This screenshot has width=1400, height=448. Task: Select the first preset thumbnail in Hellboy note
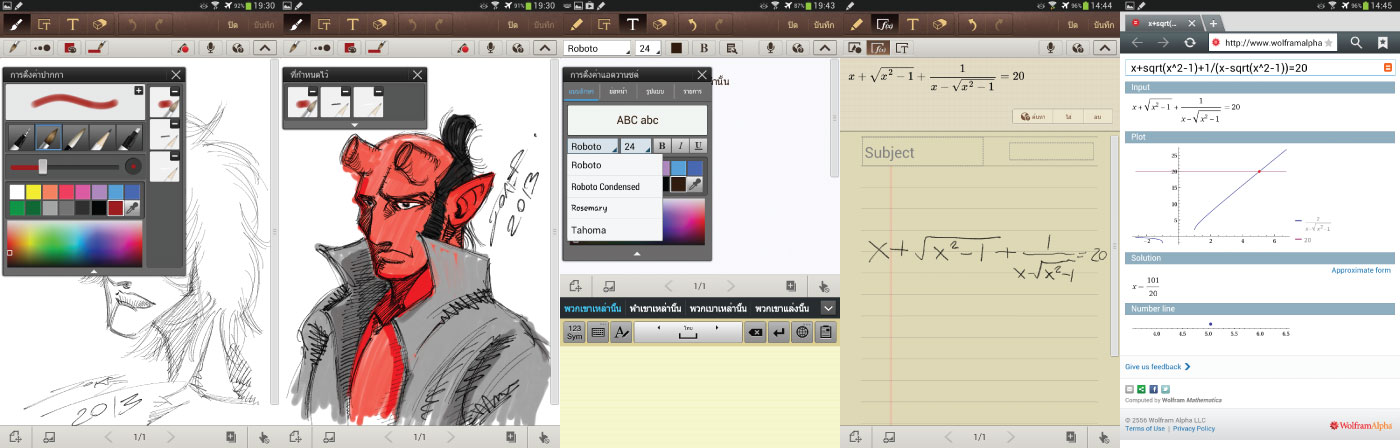(x=303, y=100)
